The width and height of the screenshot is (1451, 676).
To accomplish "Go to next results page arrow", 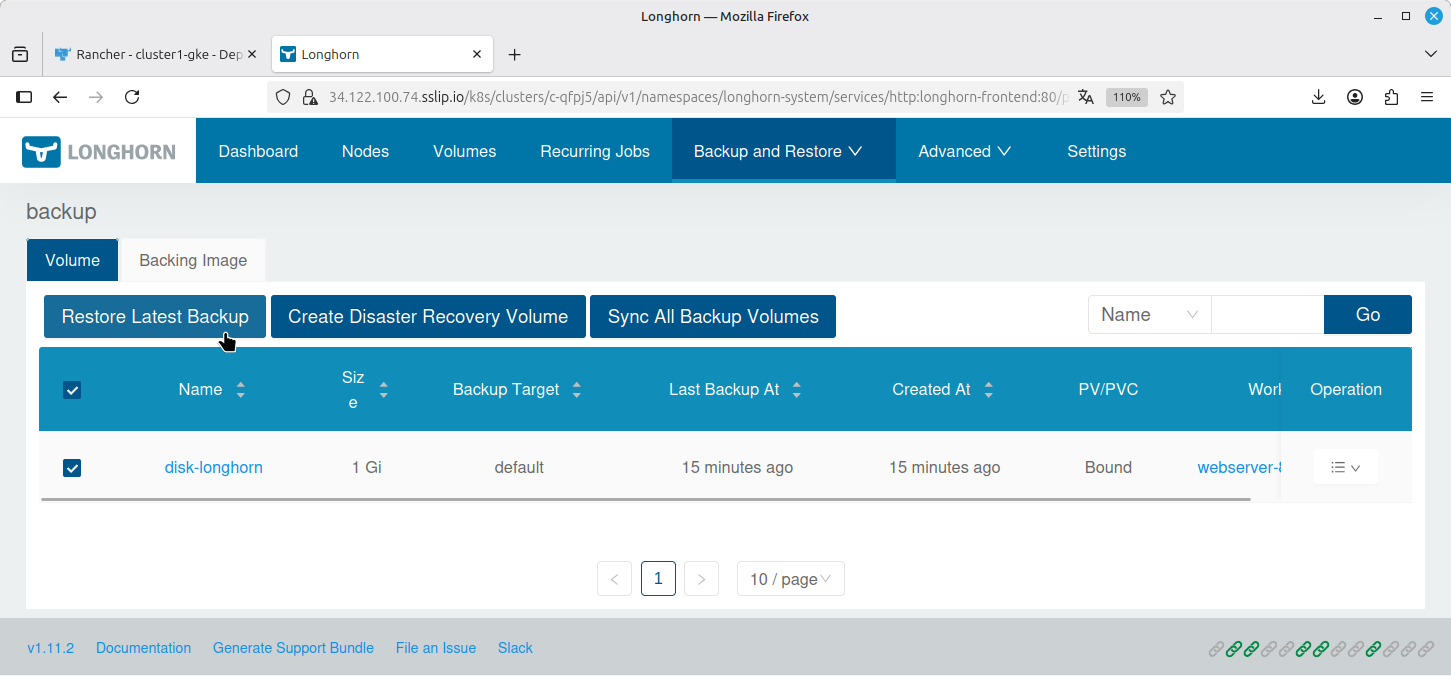I will (701, 579).
